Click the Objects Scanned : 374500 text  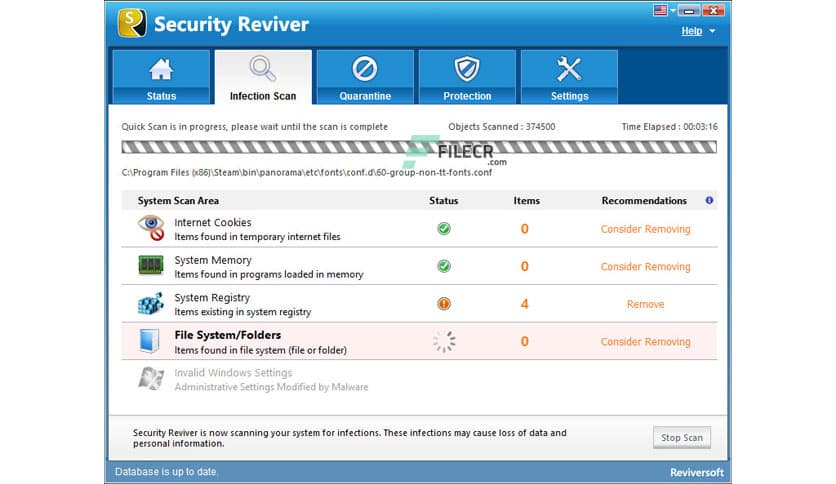point(502,126)
